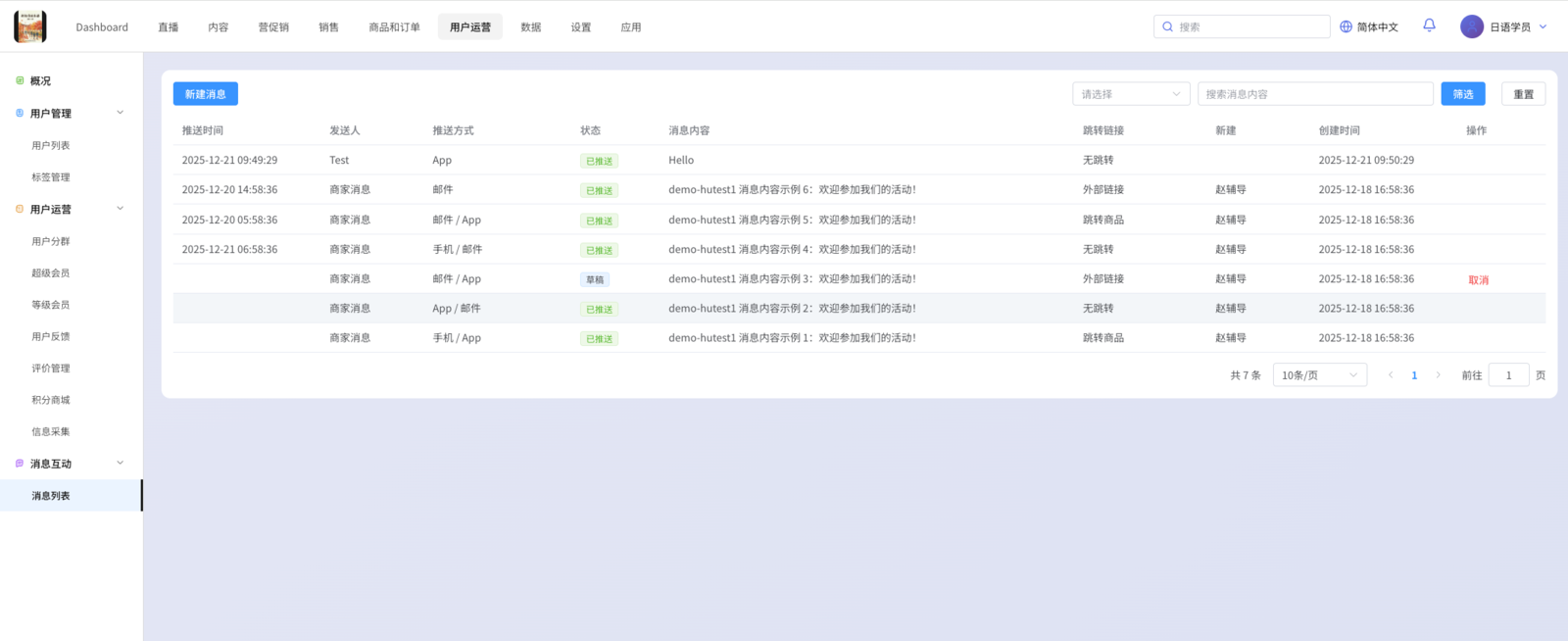Open the 数据 top menu
1568x641 pixels.
531,27
